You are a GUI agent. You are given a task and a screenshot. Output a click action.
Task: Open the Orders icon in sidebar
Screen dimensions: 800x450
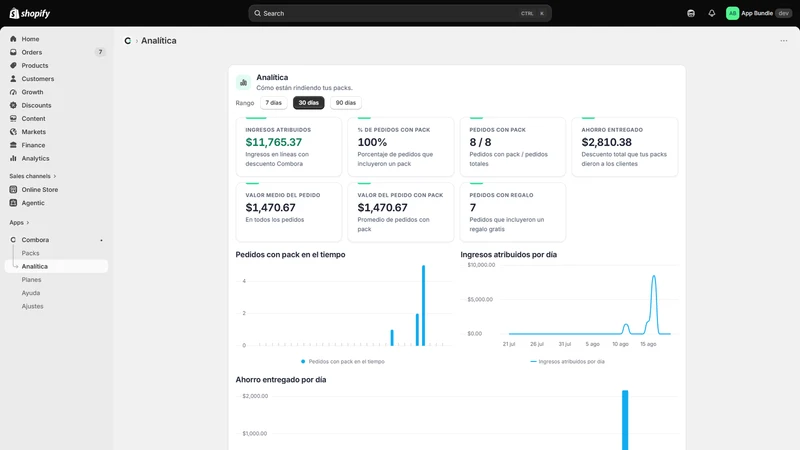click(13, 52)
